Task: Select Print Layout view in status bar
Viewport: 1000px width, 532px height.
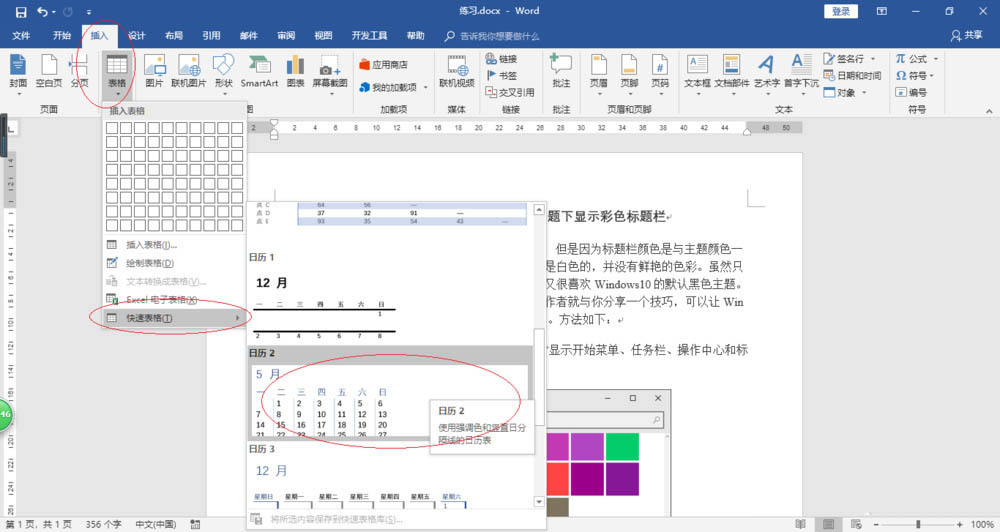Action: pos(829,524)
